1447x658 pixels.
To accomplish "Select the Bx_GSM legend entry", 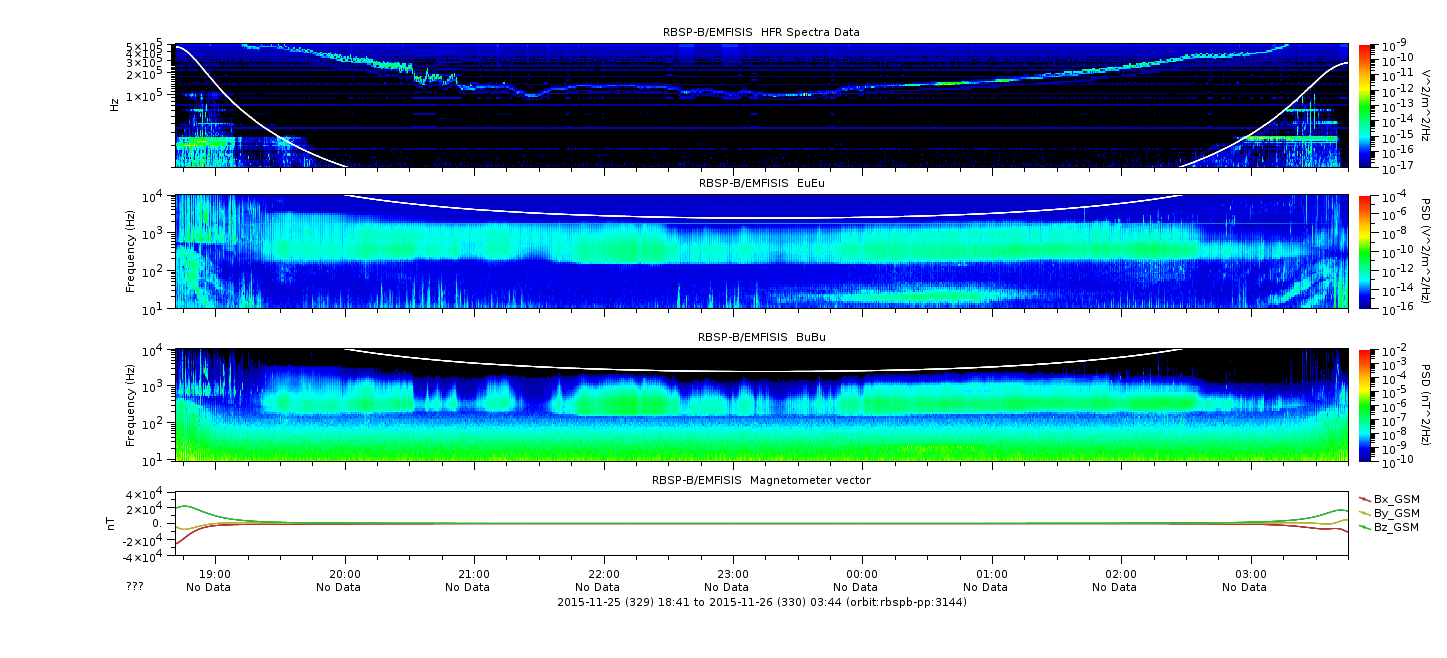I will (x=1389, y=499).
